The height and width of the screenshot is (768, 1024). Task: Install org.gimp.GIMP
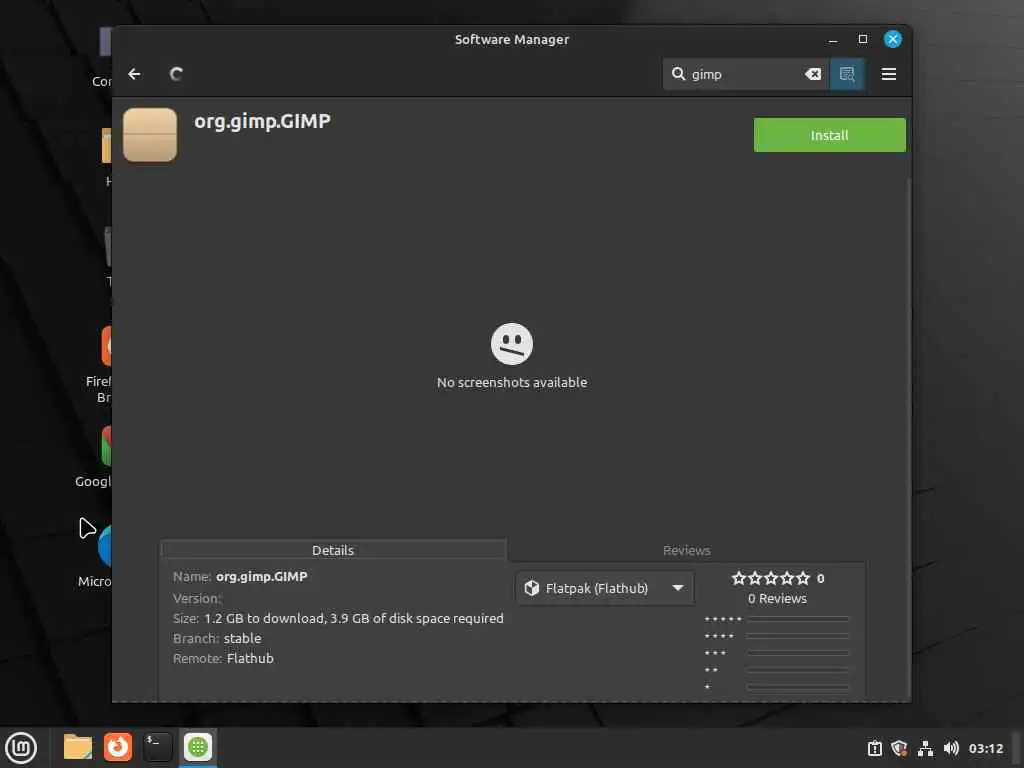(x=829, y=135)
